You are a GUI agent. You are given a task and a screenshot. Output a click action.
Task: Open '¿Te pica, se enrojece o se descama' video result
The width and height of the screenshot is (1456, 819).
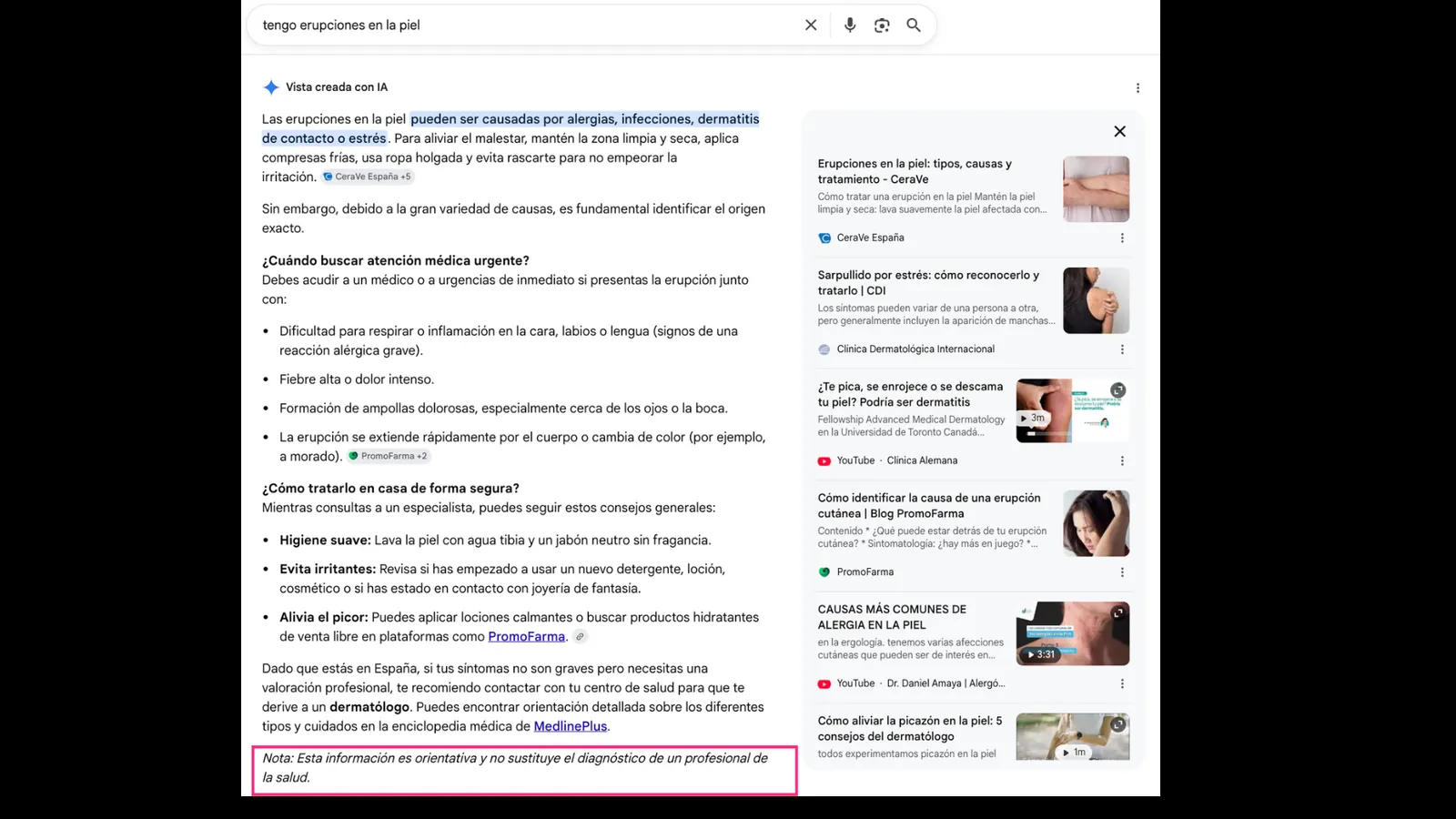pyautogui.click(x=910, y=394)
